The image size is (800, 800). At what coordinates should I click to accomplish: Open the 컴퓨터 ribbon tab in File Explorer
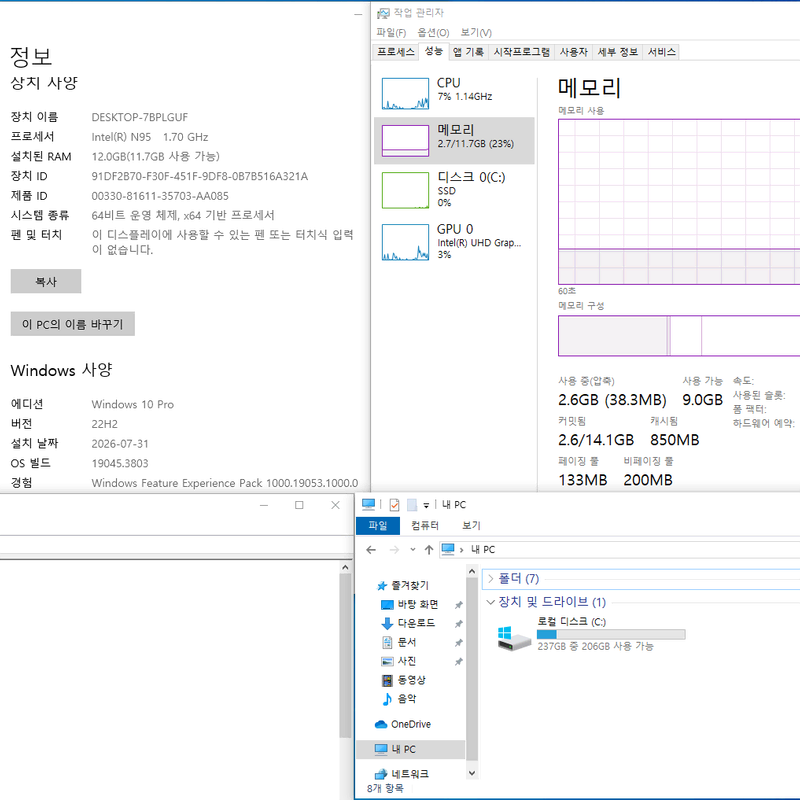click(424, 526)
